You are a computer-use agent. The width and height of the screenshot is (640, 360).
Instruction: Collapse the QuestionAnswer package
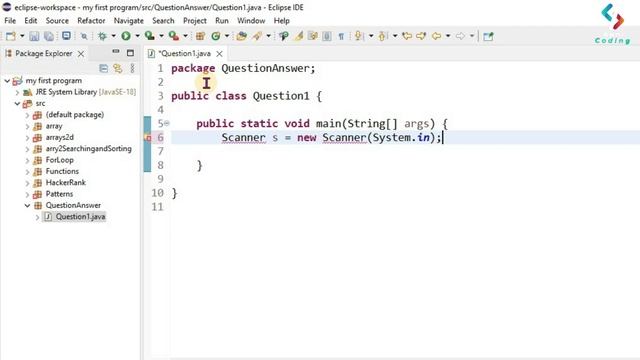click(x=27, y=205)
